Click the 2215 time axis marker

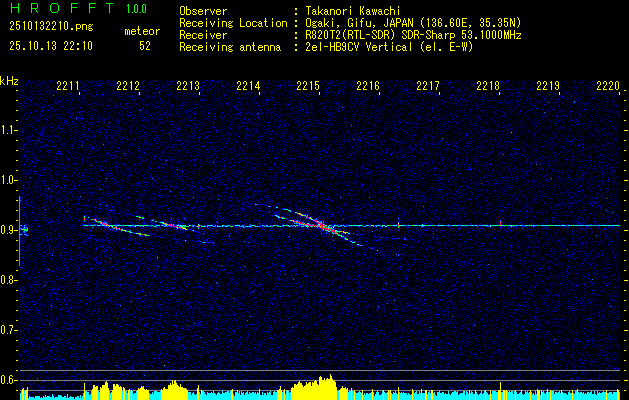(x=308, y=86)
